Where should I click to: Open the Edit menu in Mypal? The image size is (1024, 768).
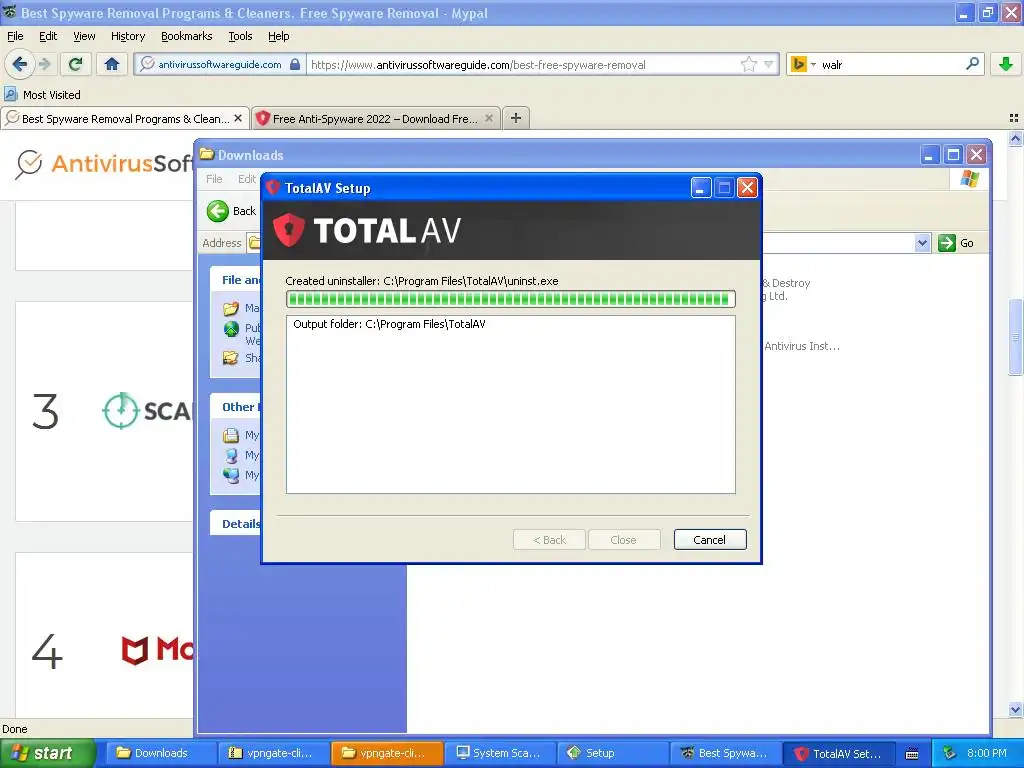coord(48,36)
